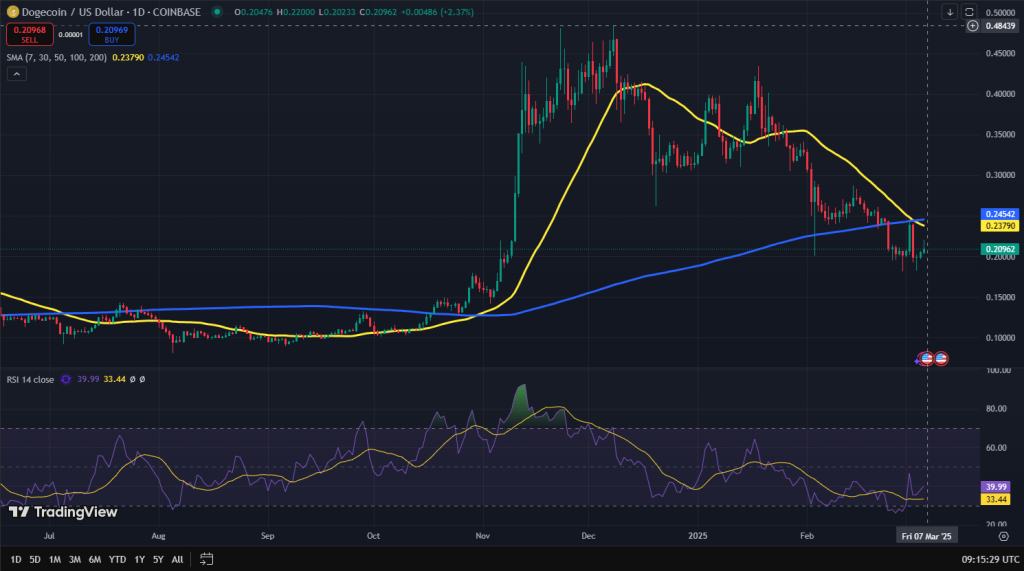Viewport: 1024px width, 571px height.
Task: Click the yellow 0.23790 price scale label
Action: (x=999, y=226)
